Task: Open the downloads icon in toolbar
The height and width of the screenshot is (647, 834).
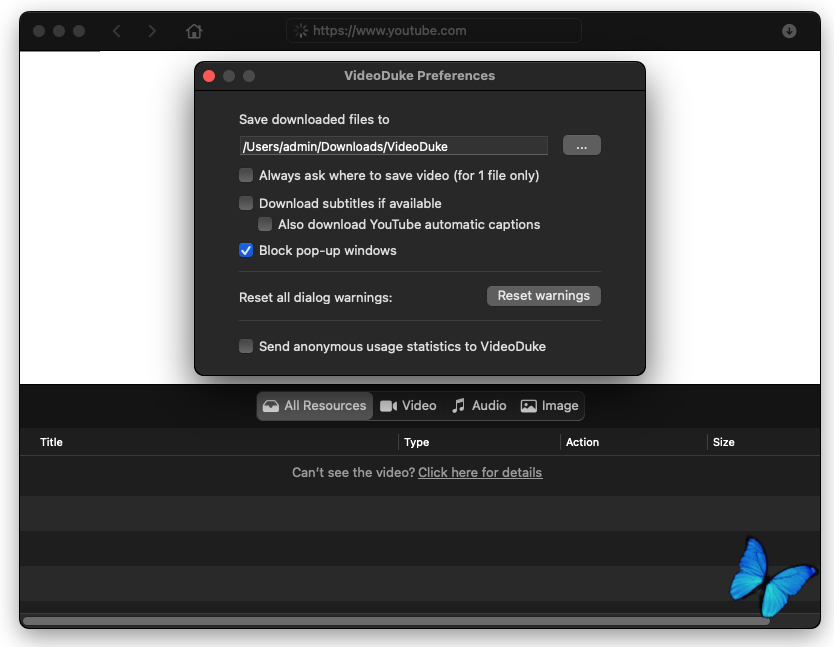Action: (789, 31)
